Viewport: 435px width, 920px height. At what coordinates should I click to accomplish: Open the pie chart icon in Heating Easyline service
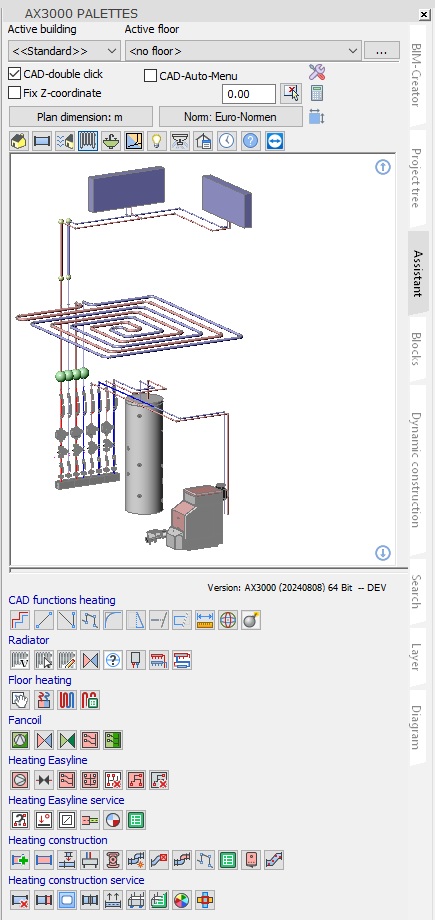pos(113,820)
